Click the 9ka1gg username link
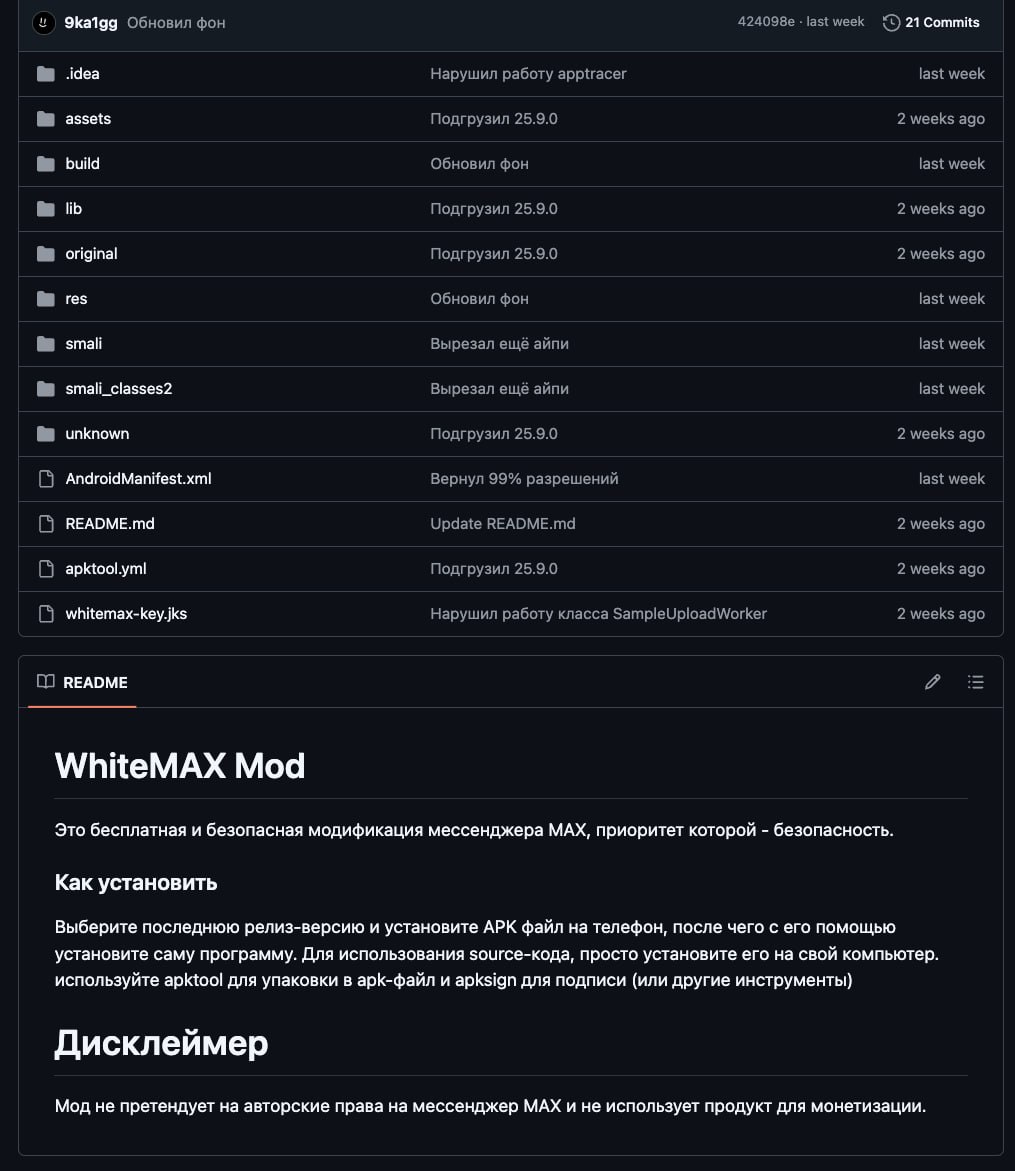The height and width of the screenshot is (1171, 1015). pyautogui.click(x=91, y=21)
